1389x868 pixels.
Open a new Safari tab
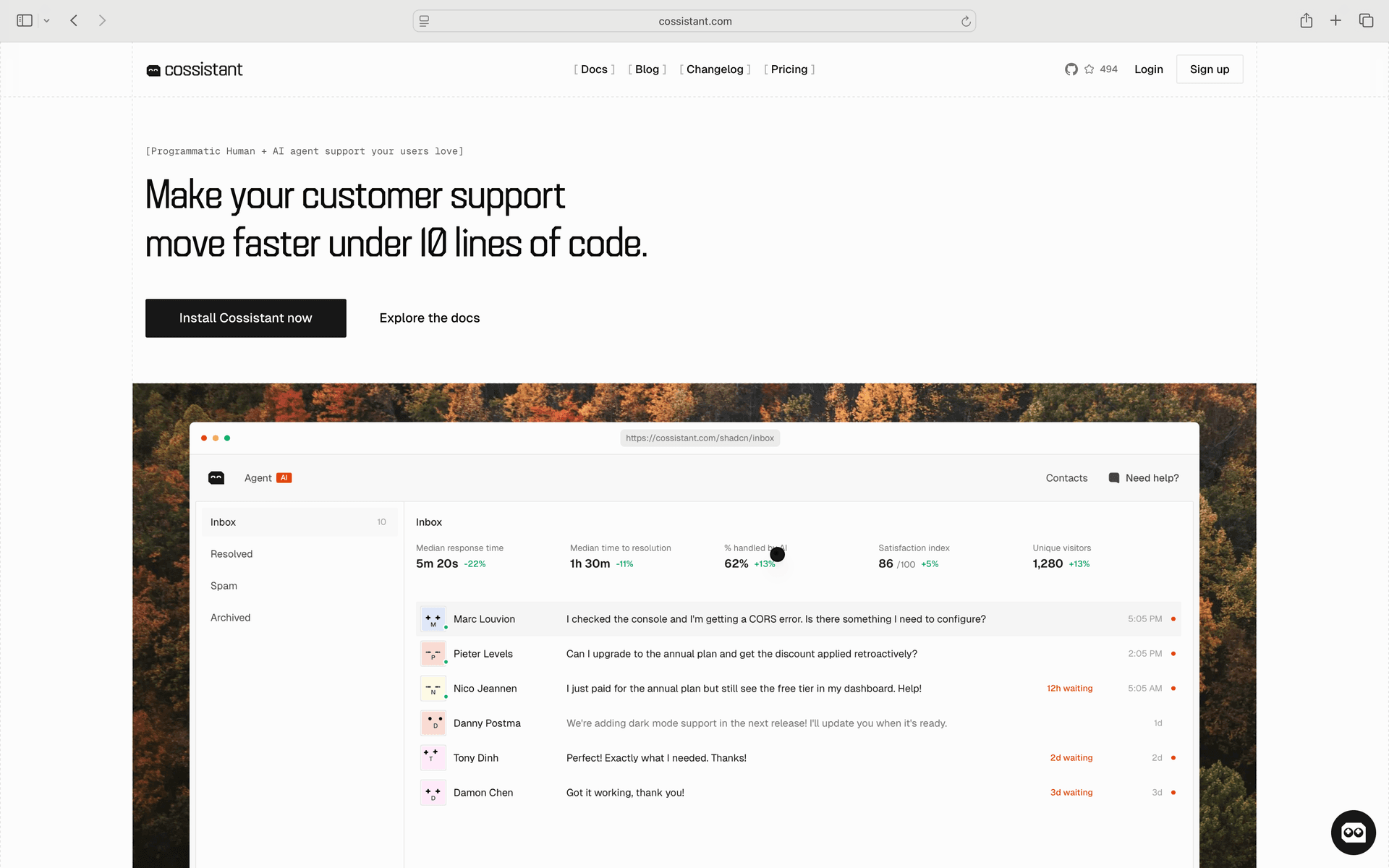[x=1335, y=21]
